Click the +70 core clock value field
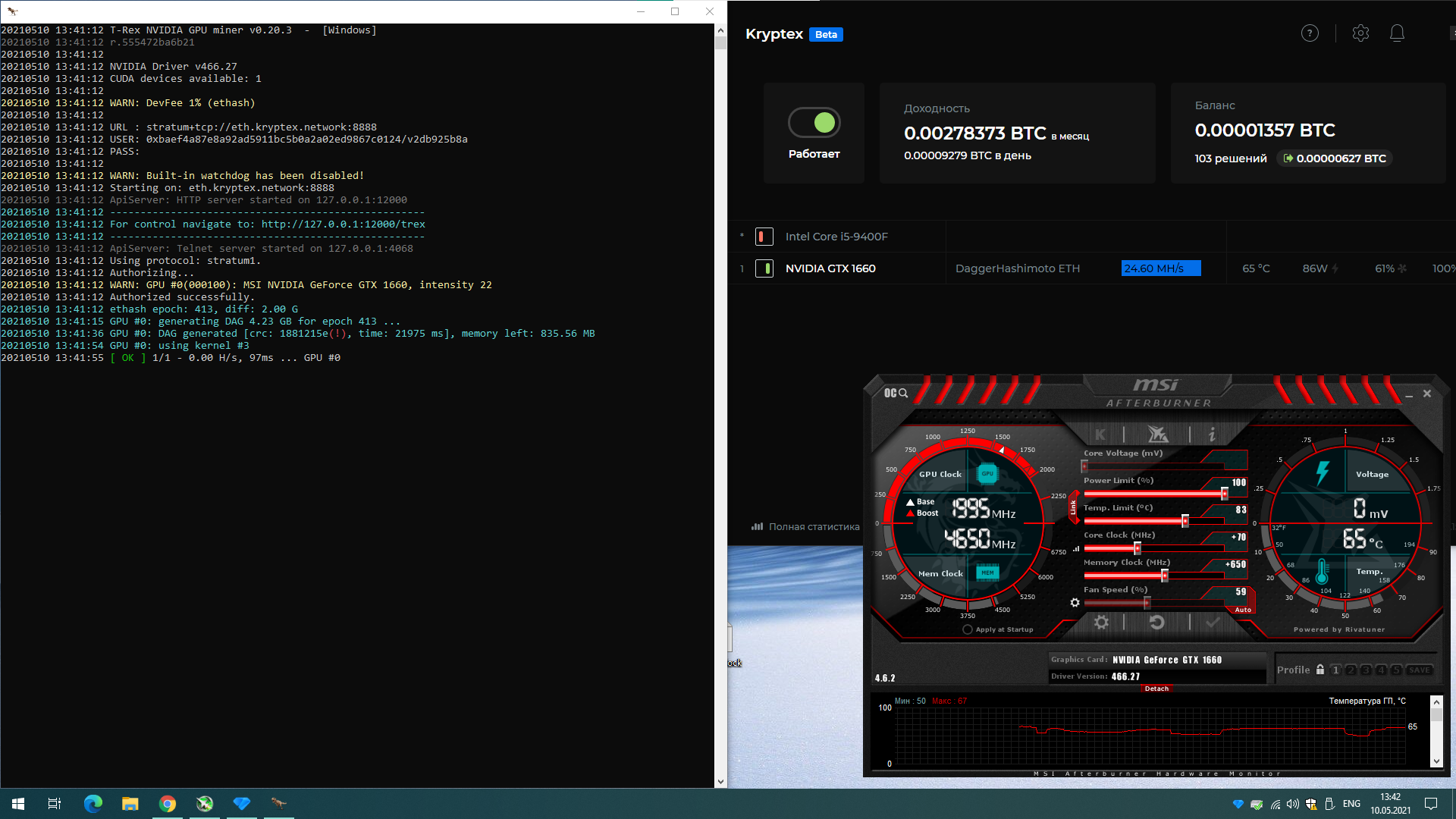Screen dimensions: 1456x819 pyautogui.click(x=1238, y=537)
